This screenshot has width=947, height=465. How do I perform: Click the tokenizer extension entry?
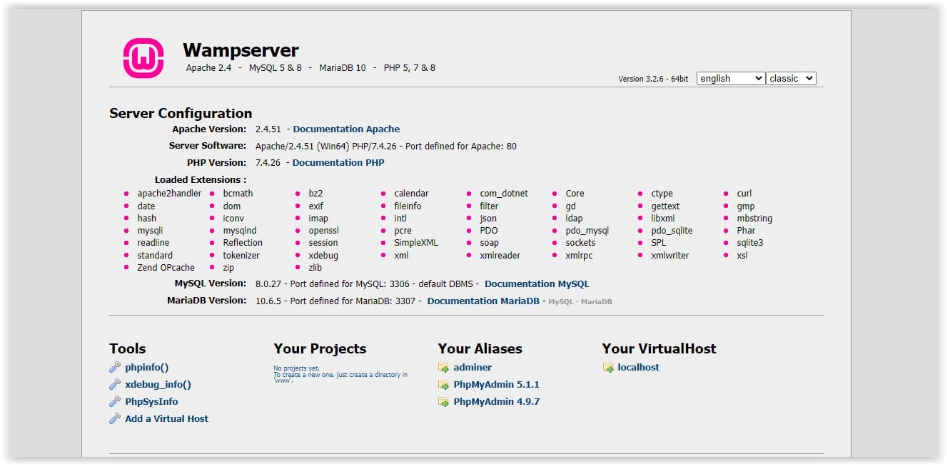click(x=241, y=255)
